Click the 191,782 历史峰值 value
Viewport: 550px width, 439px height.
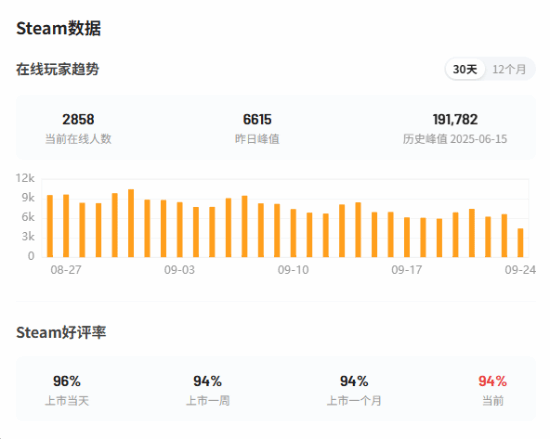pos(455,120)
